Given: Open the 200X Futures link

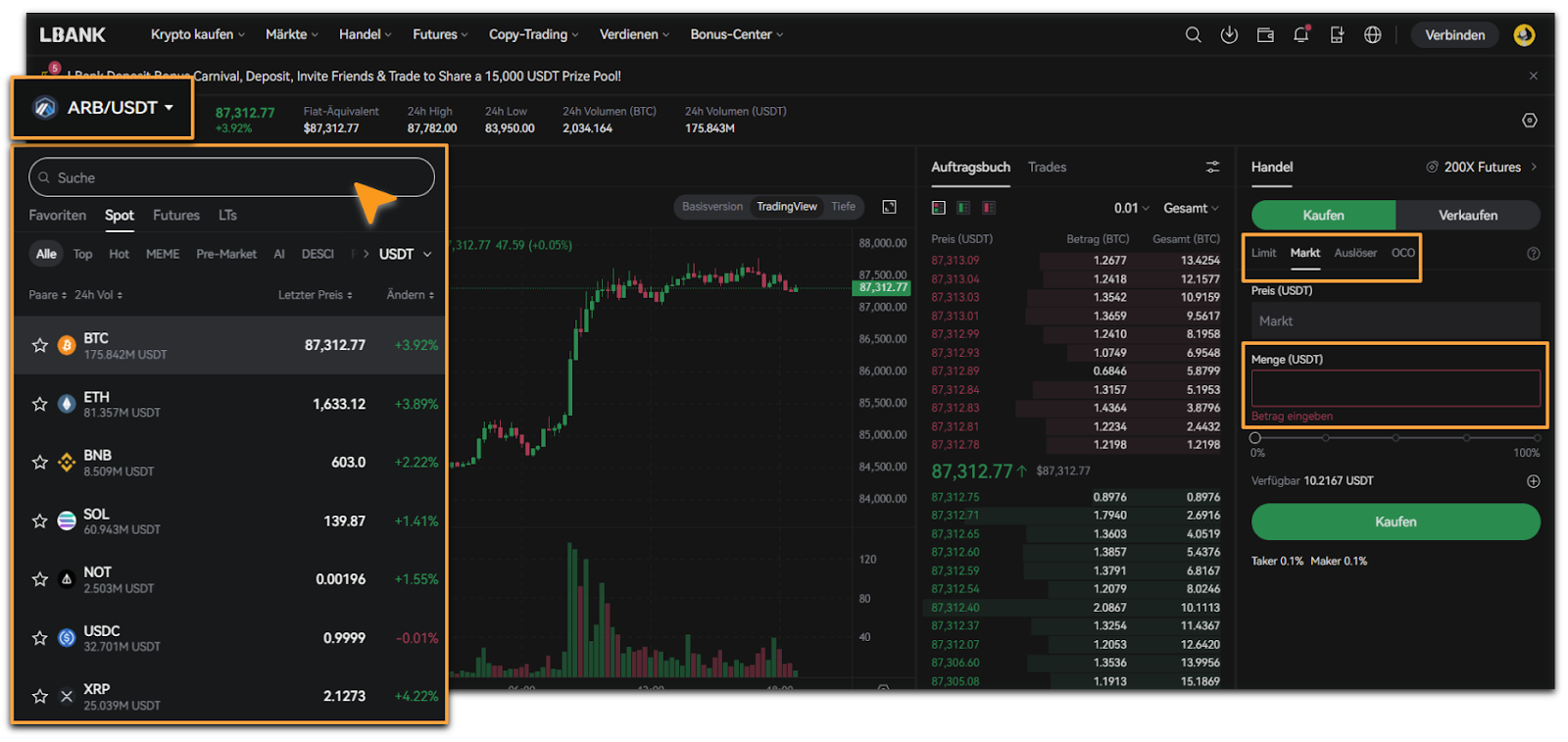Looking at the screenshot, I should tap(1482, 167).
